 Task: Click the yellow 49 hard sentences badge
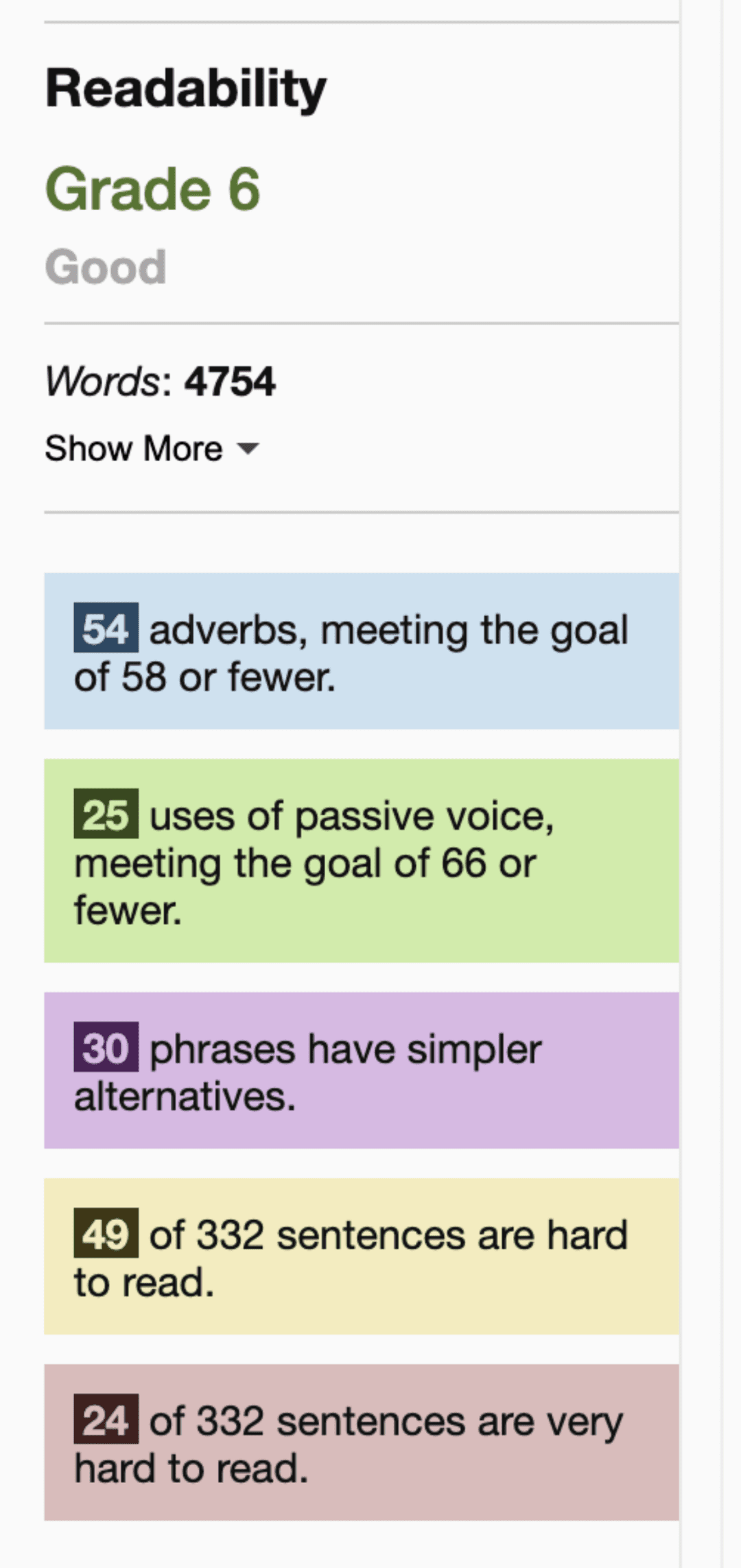(106, 1233)
